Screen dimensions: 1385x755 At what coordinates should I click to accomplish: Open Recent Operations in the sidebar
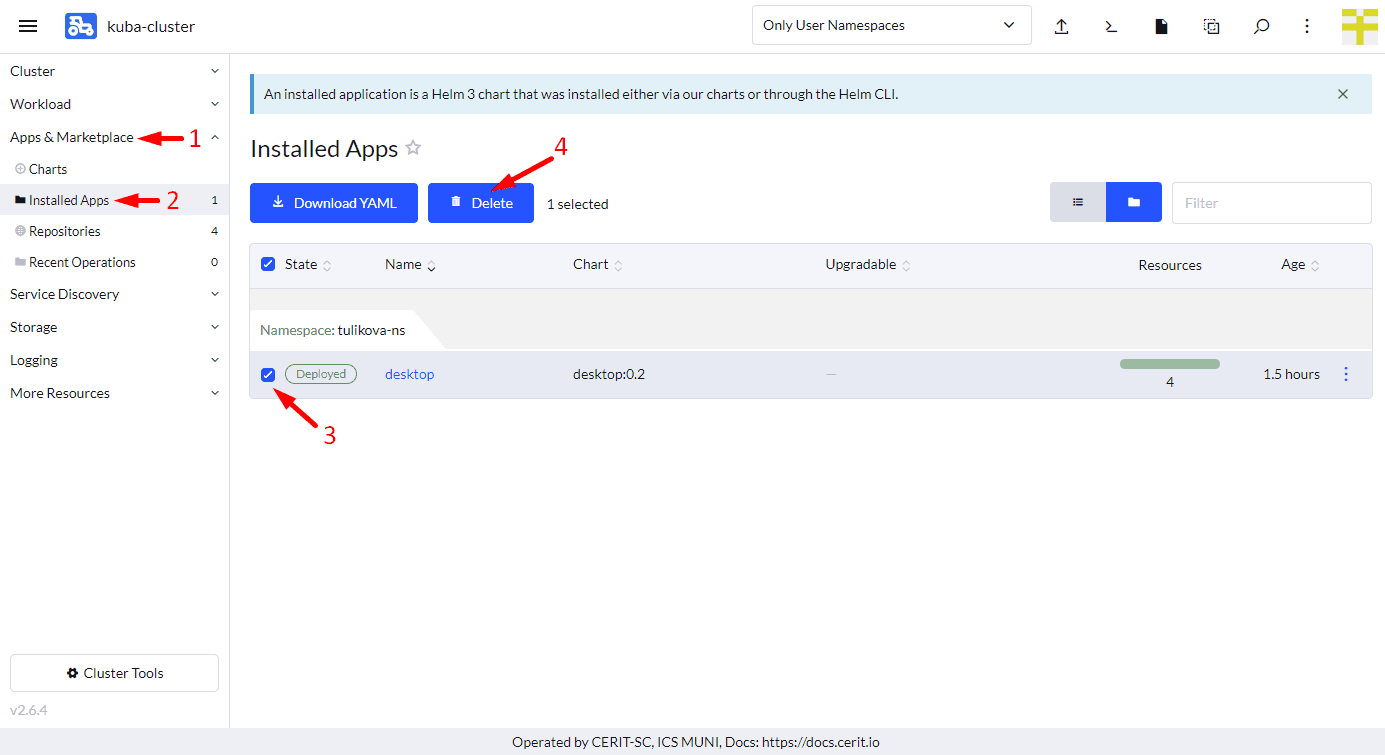(82, 262)
